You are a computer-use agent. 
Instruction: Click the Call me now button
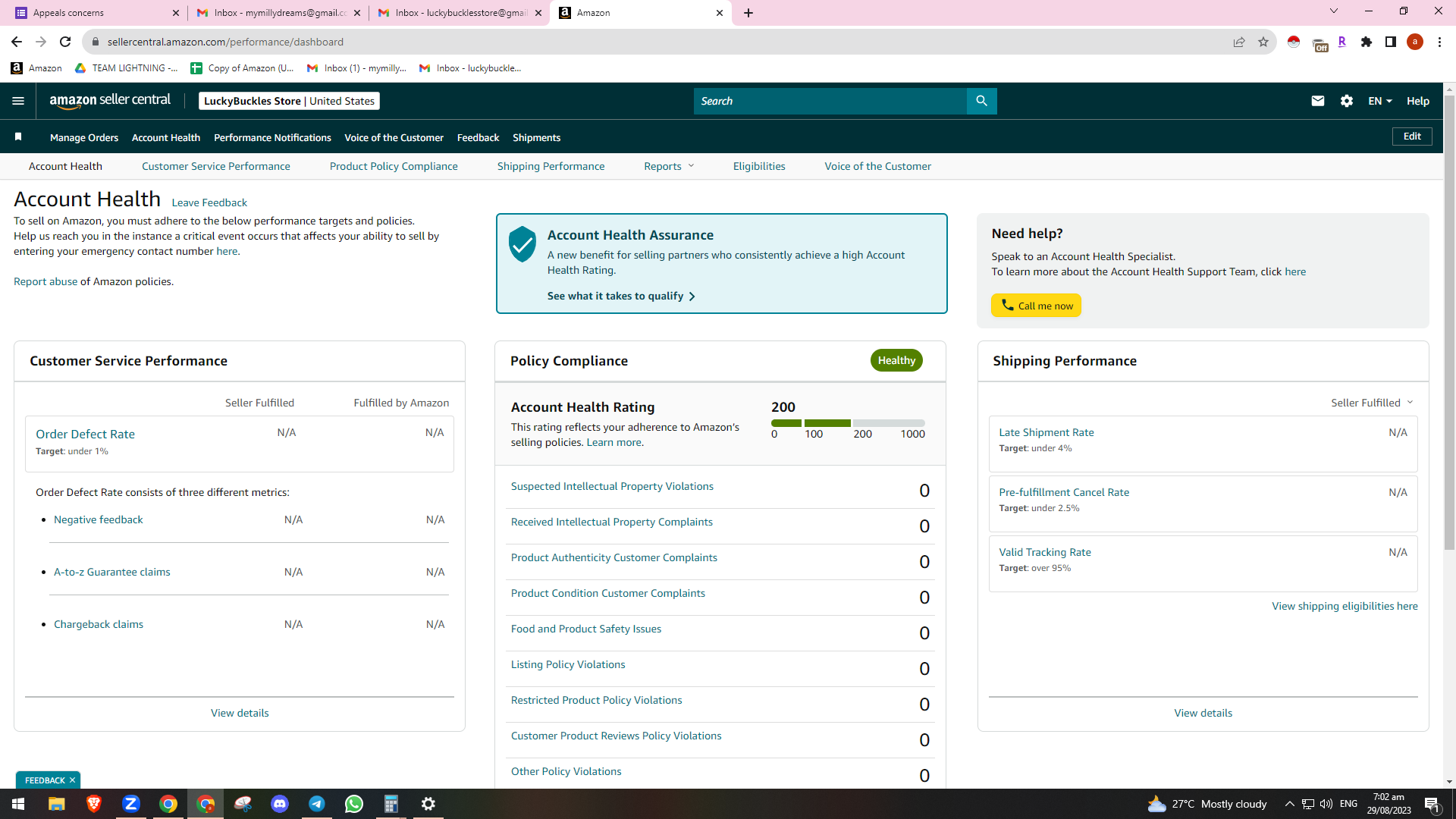[x=1036, y=306]
